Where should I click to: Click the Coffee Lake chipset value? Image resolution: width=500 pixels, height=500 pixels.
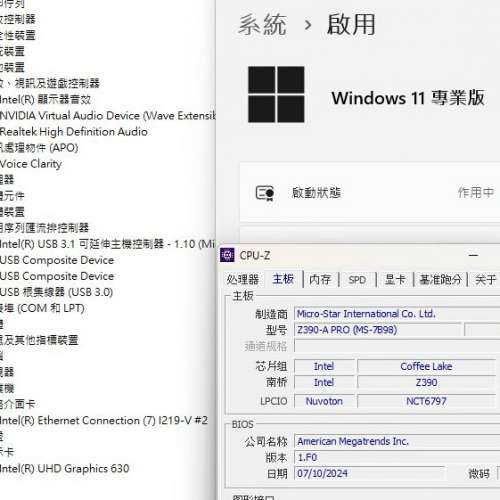click(x=426, y=366)
